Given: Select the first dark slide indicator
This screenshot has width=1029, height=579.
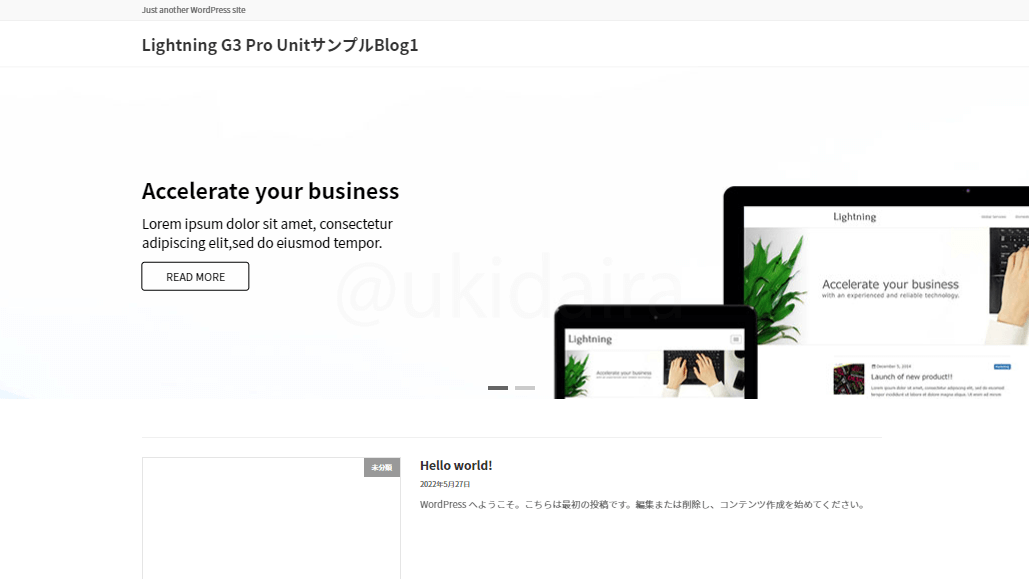Looking at the screenshot, I should point(498,388).
